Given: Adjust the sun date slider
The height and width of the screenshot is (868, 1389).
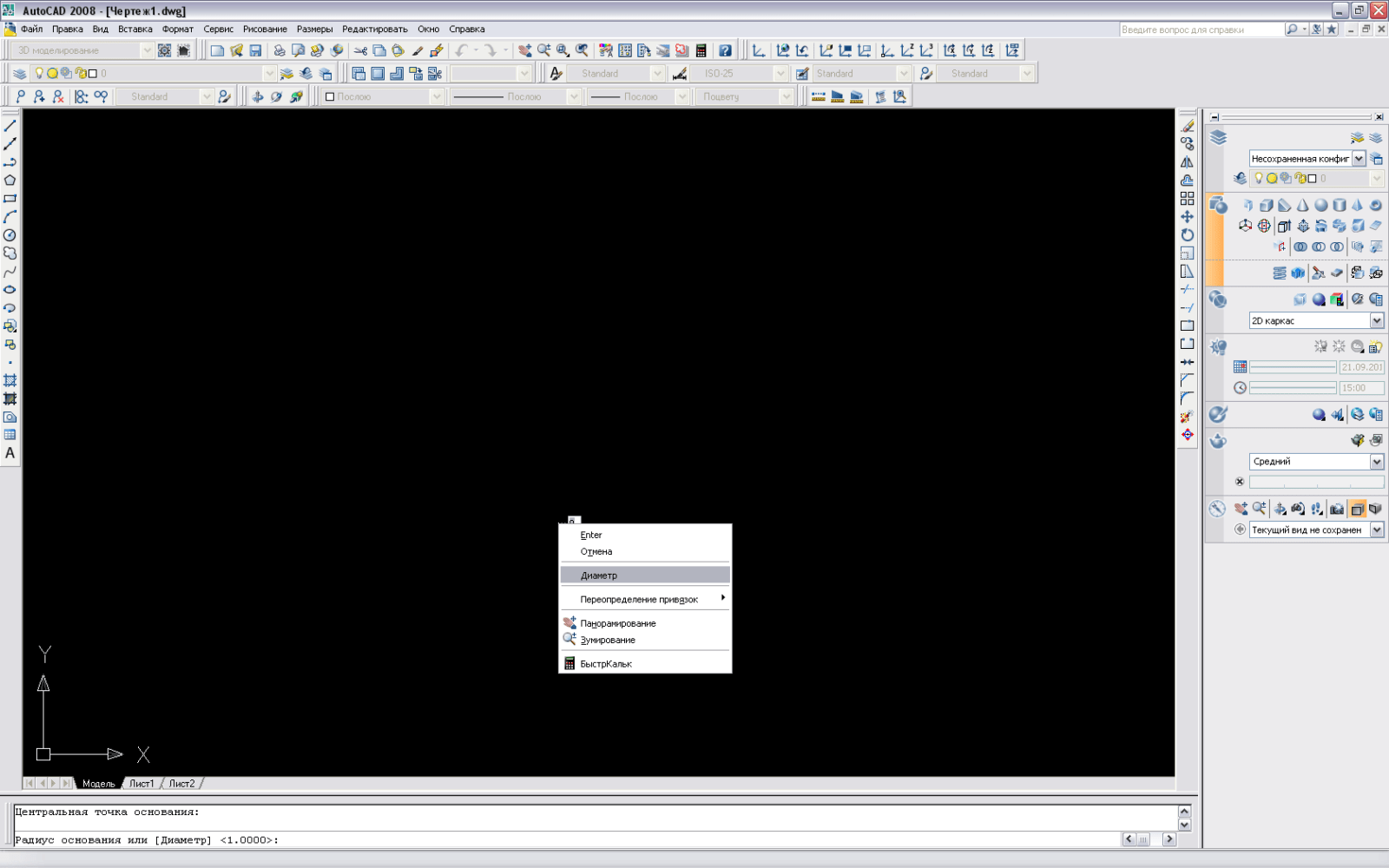Looking at the screenshot, I should 1292,367.
